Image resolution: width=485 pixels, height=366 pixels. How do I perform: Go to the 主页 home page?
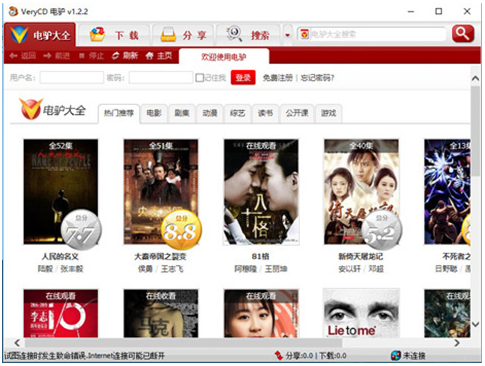click(x=159, y=56)
